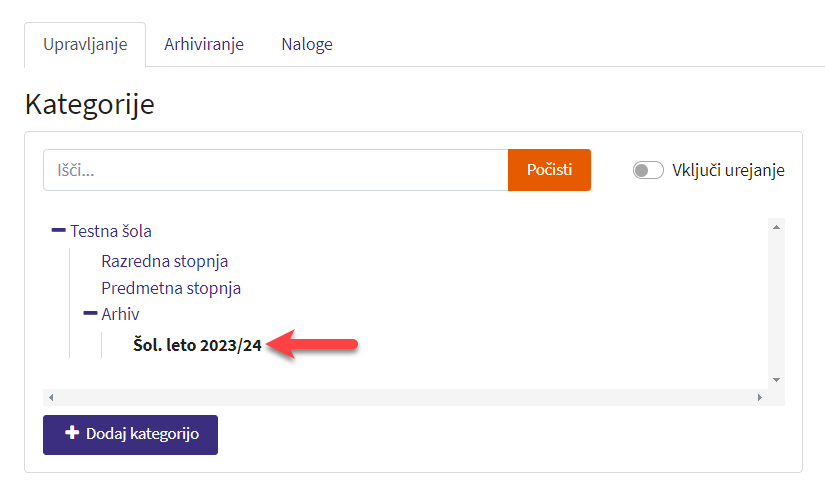The width and height of the screenshot is (825, 491).
Task: Select the Arhiv category label
Action: 120,314
